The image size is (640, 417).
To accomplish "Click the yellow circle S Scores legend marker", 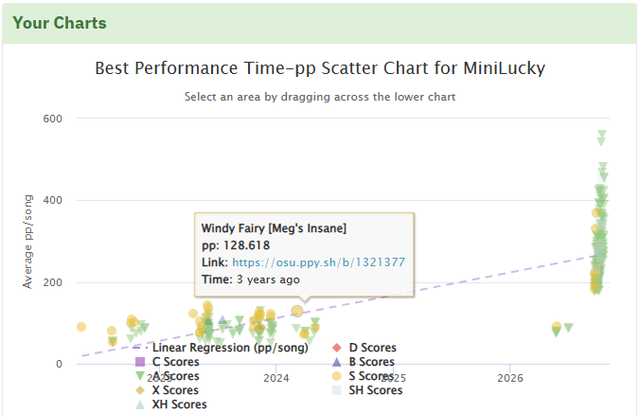I will pyautogui.click(x=337, y=376).
